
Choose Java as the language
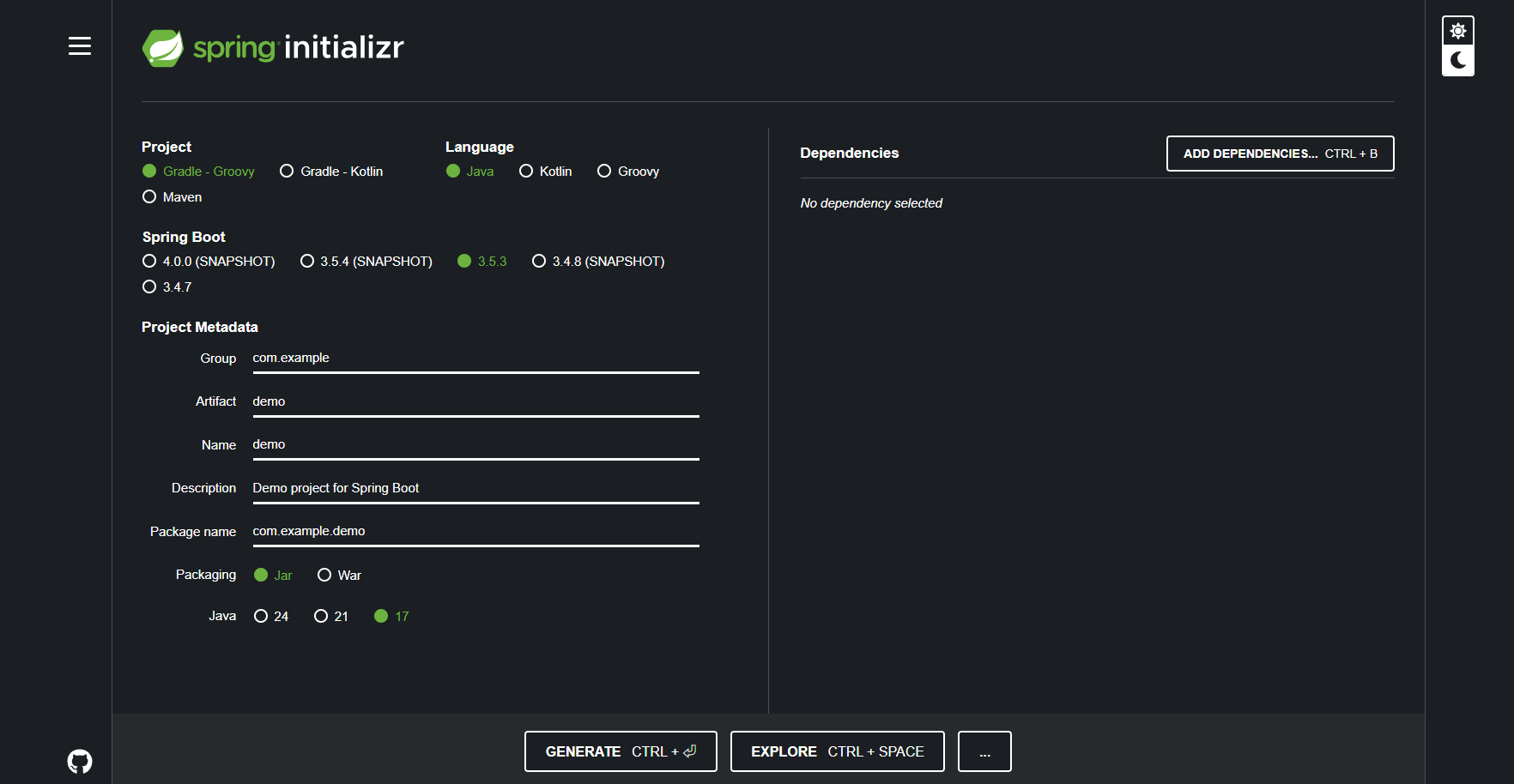pos(470,172)
